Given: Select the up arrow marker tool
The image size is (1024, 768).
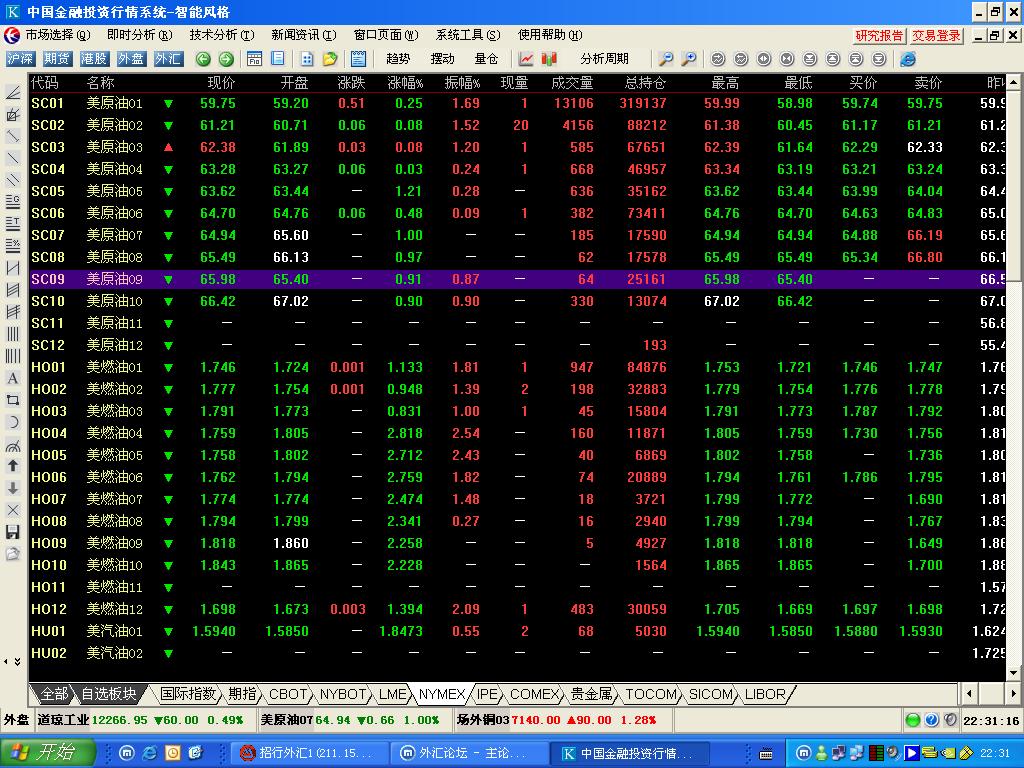Looking at the screenshot, I should pyautogui.click(x=12, y=466).
